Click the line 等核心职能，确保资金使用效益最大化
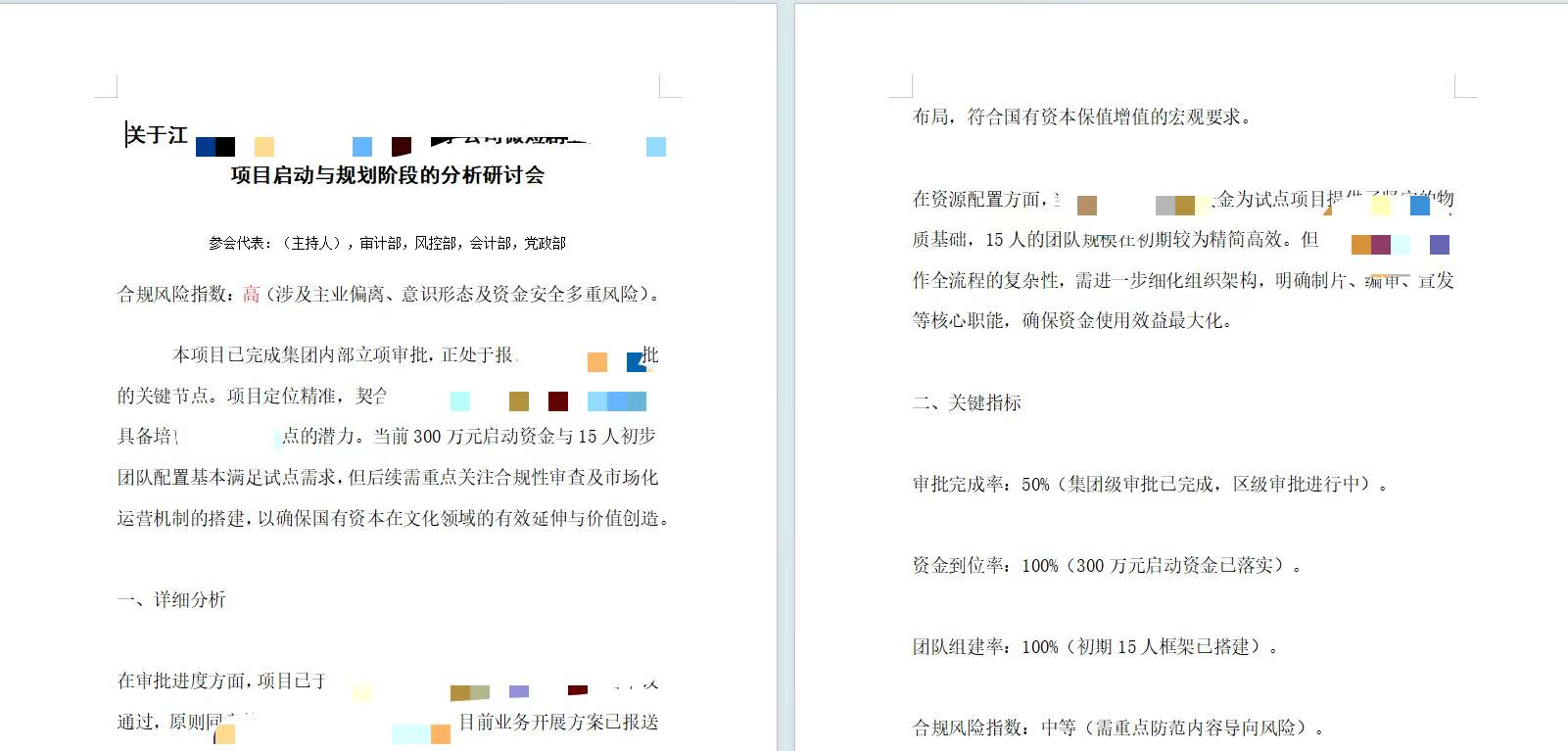This screenshot has width=1568, height=751. click(x=1071, y=320)
